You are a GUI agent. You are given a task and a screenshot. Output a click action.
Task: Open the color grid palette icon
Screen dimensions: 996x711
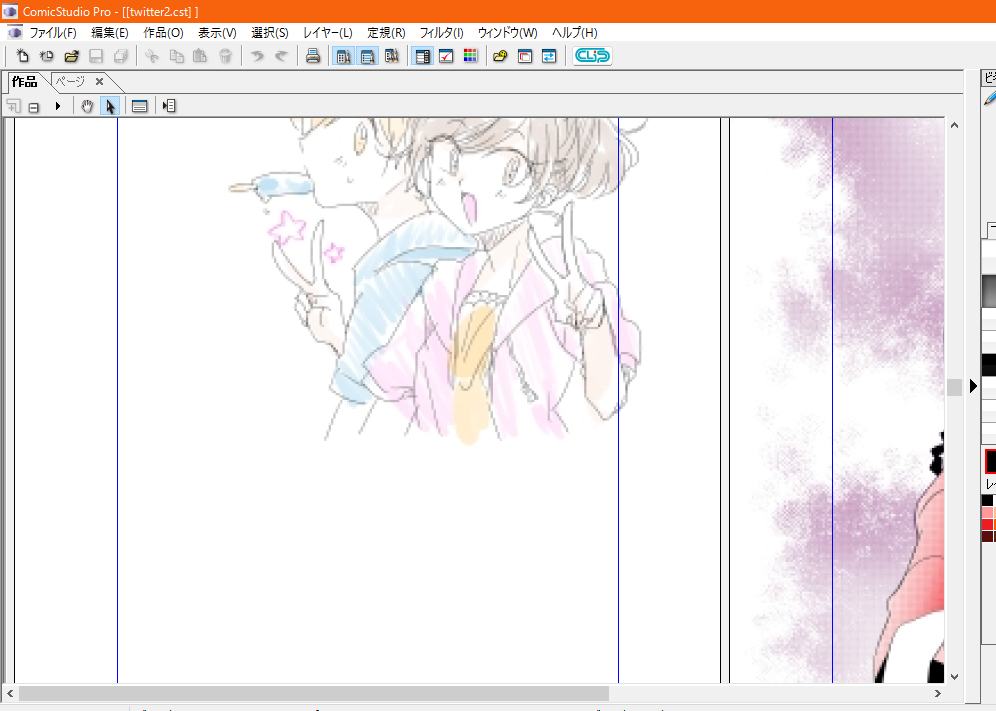click(x=470, y=56)
